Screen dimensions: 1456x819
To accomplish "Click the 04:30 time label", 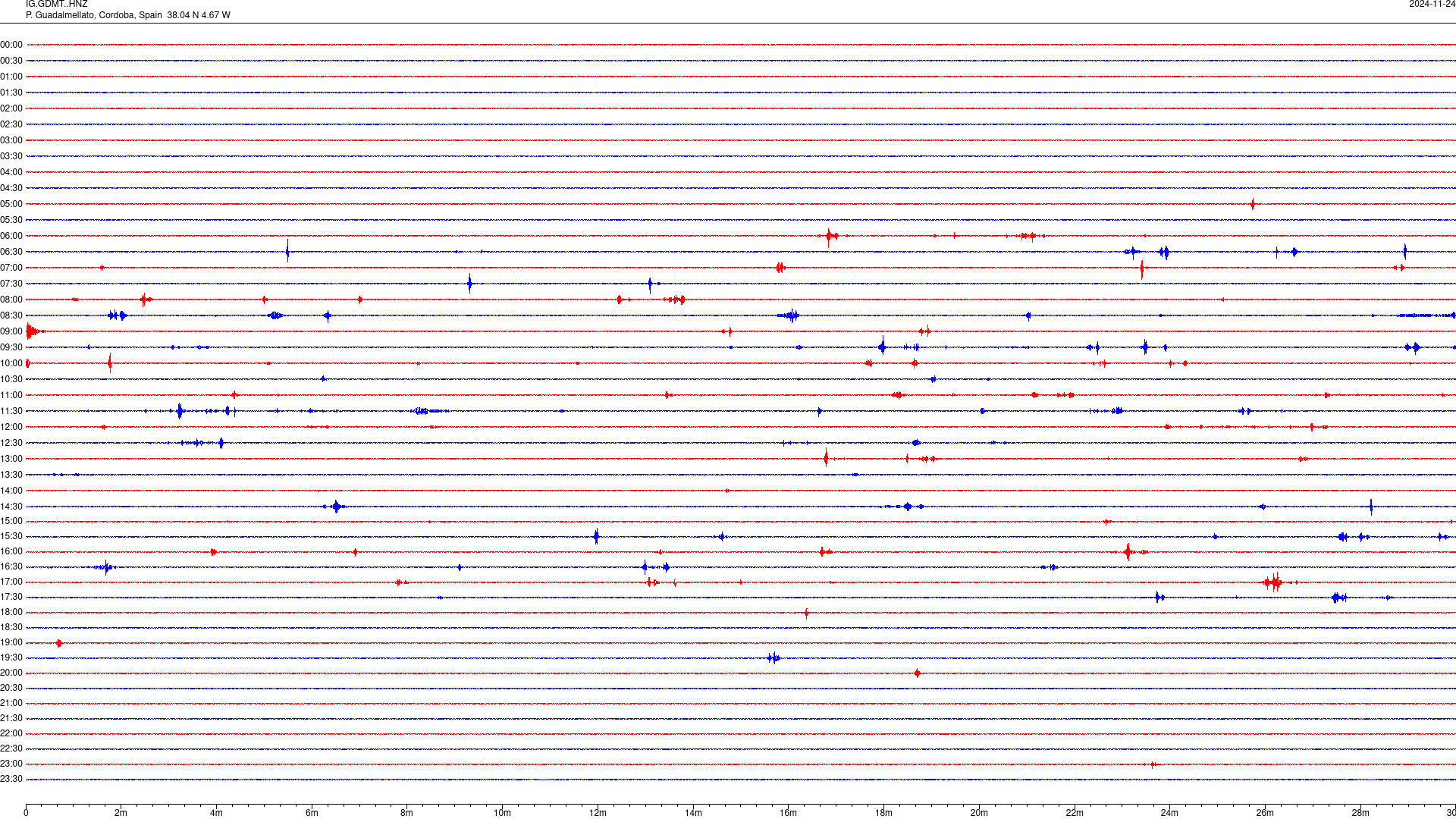I will coord(11,188).
